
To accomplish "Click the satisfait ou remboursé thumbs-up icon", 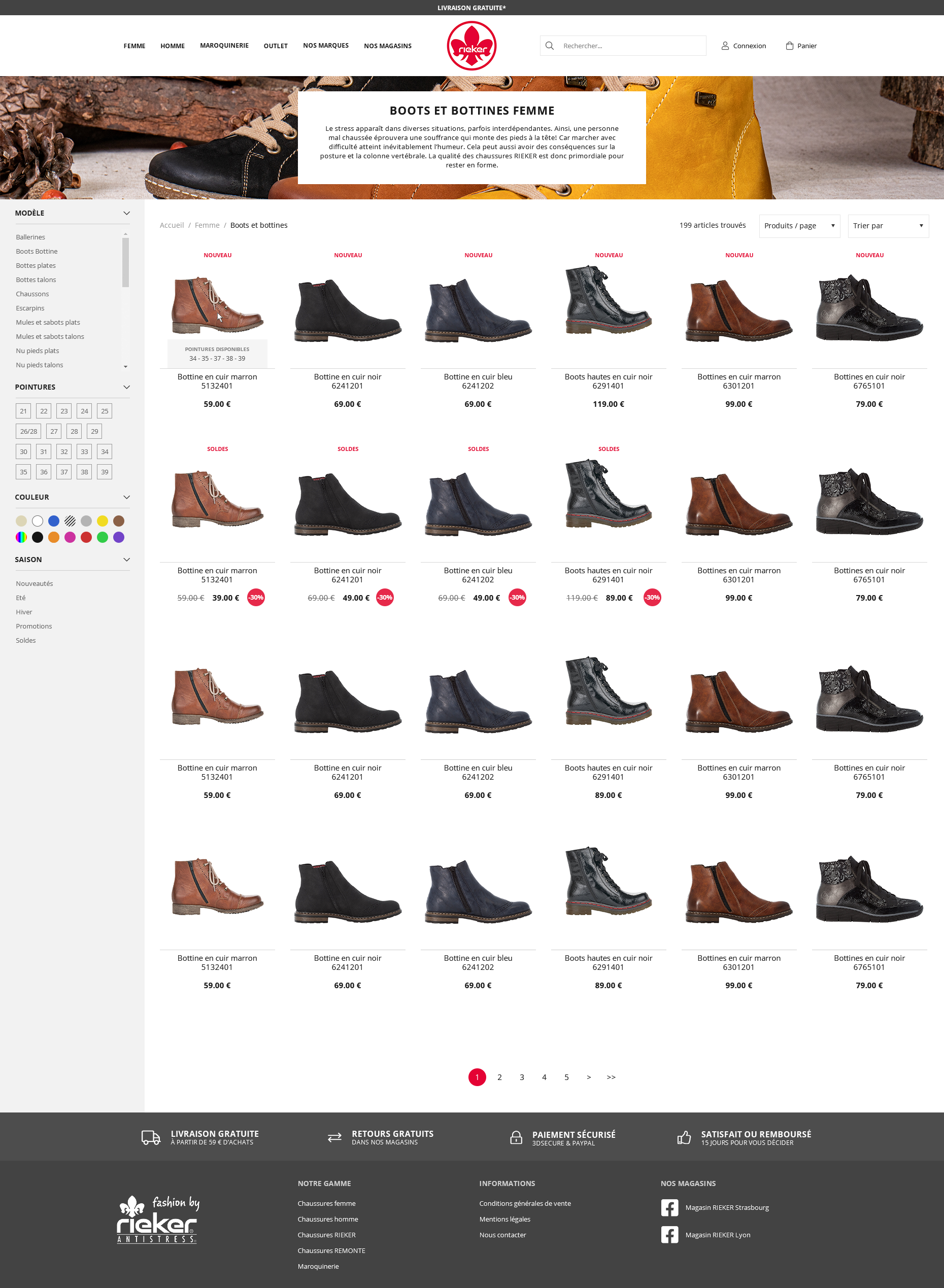I will (684, 1137).
